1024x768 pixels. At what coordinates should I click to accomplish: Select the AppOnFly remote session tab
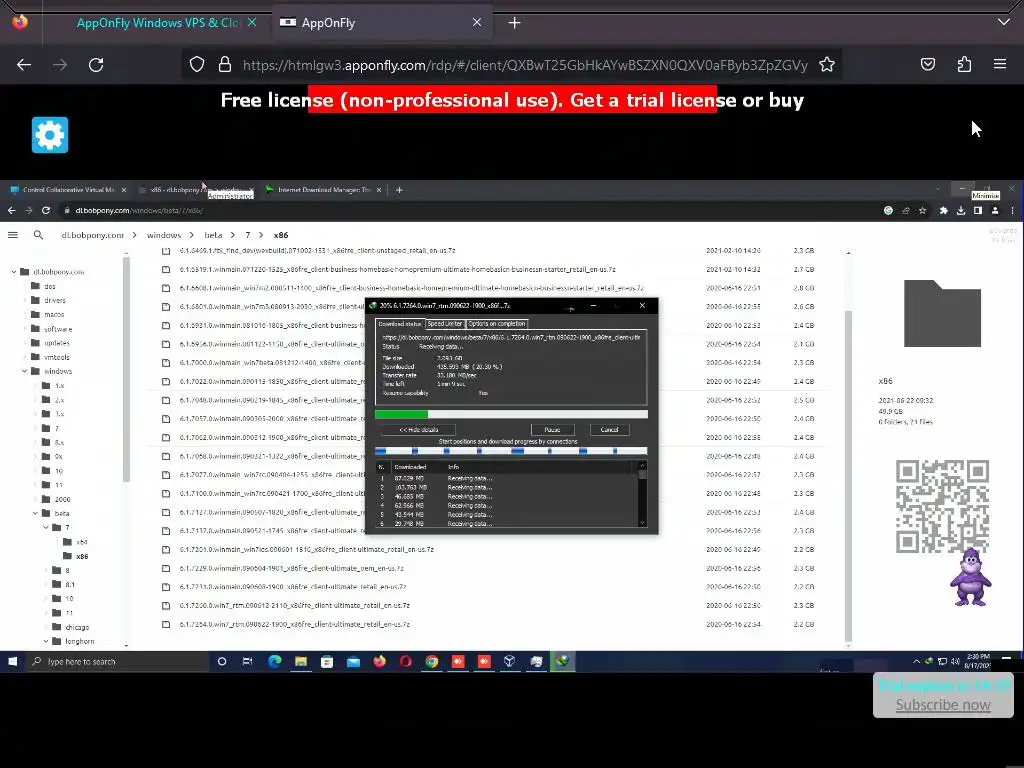coord(382,23)
